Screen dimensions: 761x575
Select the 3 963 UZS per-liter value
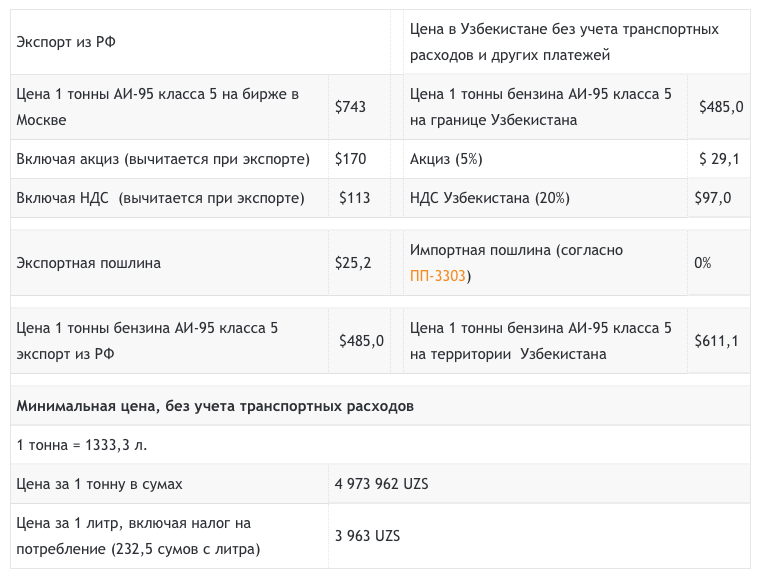[368, 536]
